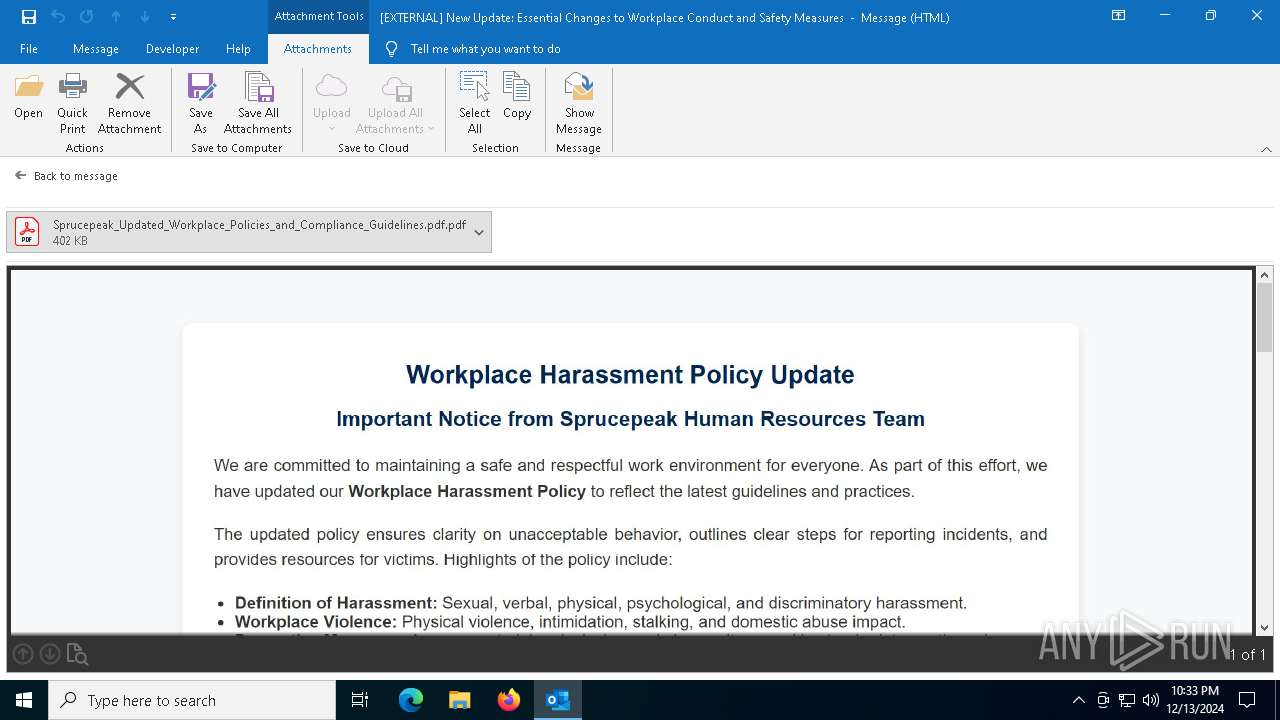
Task: Click the preview page-up arrow icon
Action: pyautogui.click(x=23, y=654)
